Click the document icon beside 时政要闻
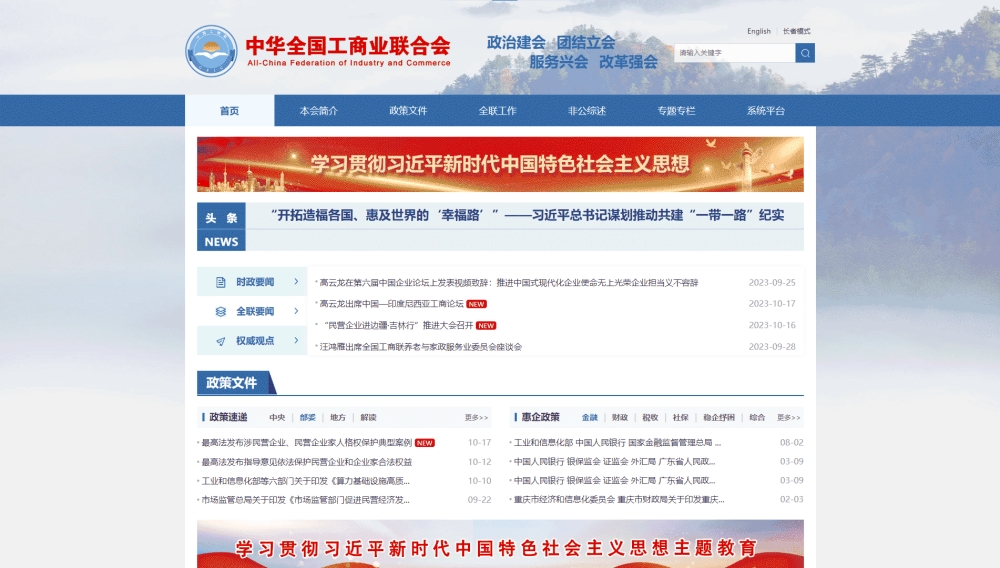Image resolution: width=1000 pixels, height=568 pixels. click(221, 282)
